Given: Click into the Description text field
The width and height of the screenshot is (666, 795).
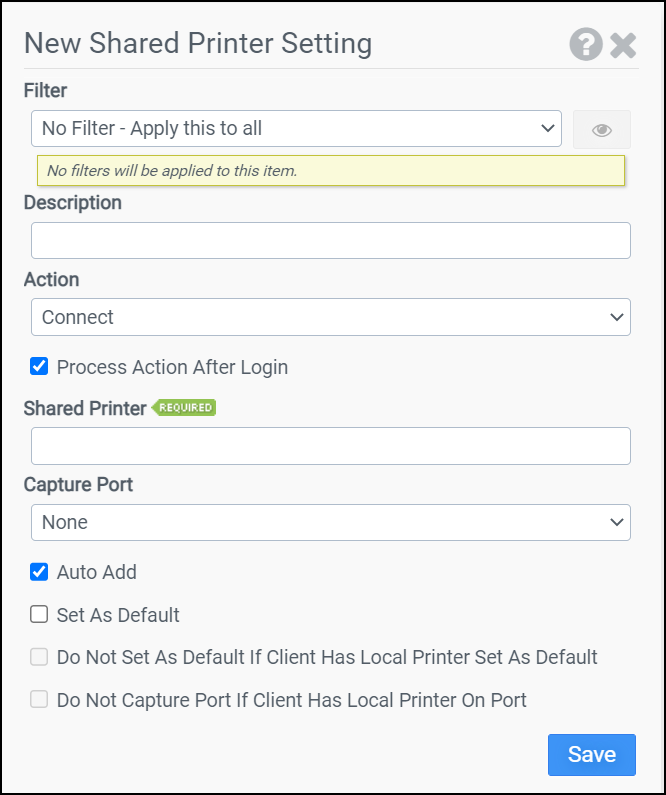Looking at the screenshot, I should tap(330, 241).
